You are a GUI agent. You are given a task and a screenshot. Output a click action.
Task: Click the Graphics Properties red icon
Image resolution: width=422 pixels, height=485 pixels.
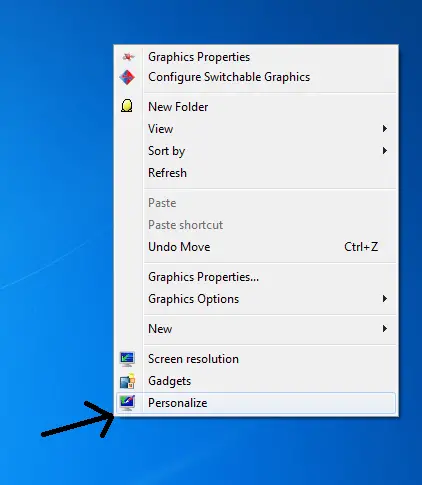128,57
